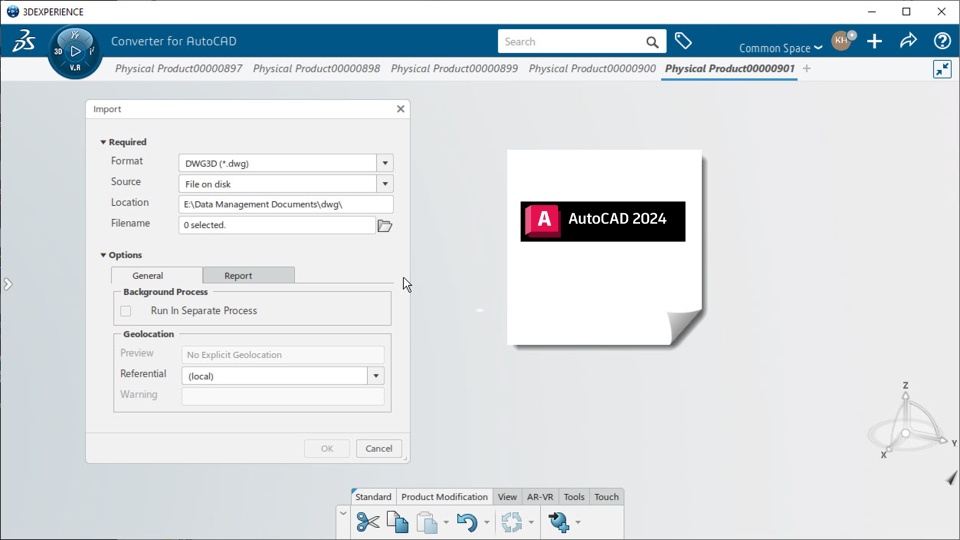Open the View toolbar tab
Viewport: 960px width, 540px height.
[507, 497]
